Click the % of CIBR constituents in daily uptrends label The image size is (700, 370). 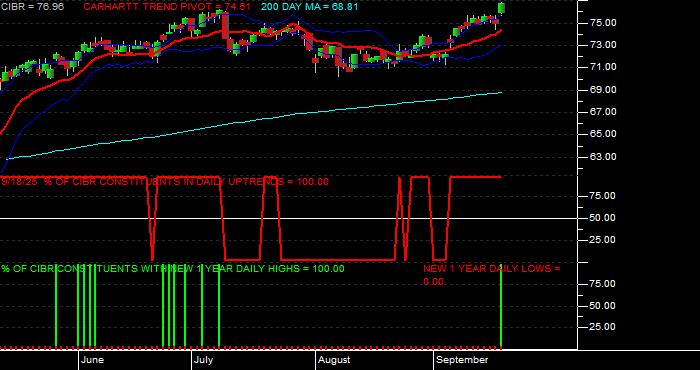pos(165,182)
